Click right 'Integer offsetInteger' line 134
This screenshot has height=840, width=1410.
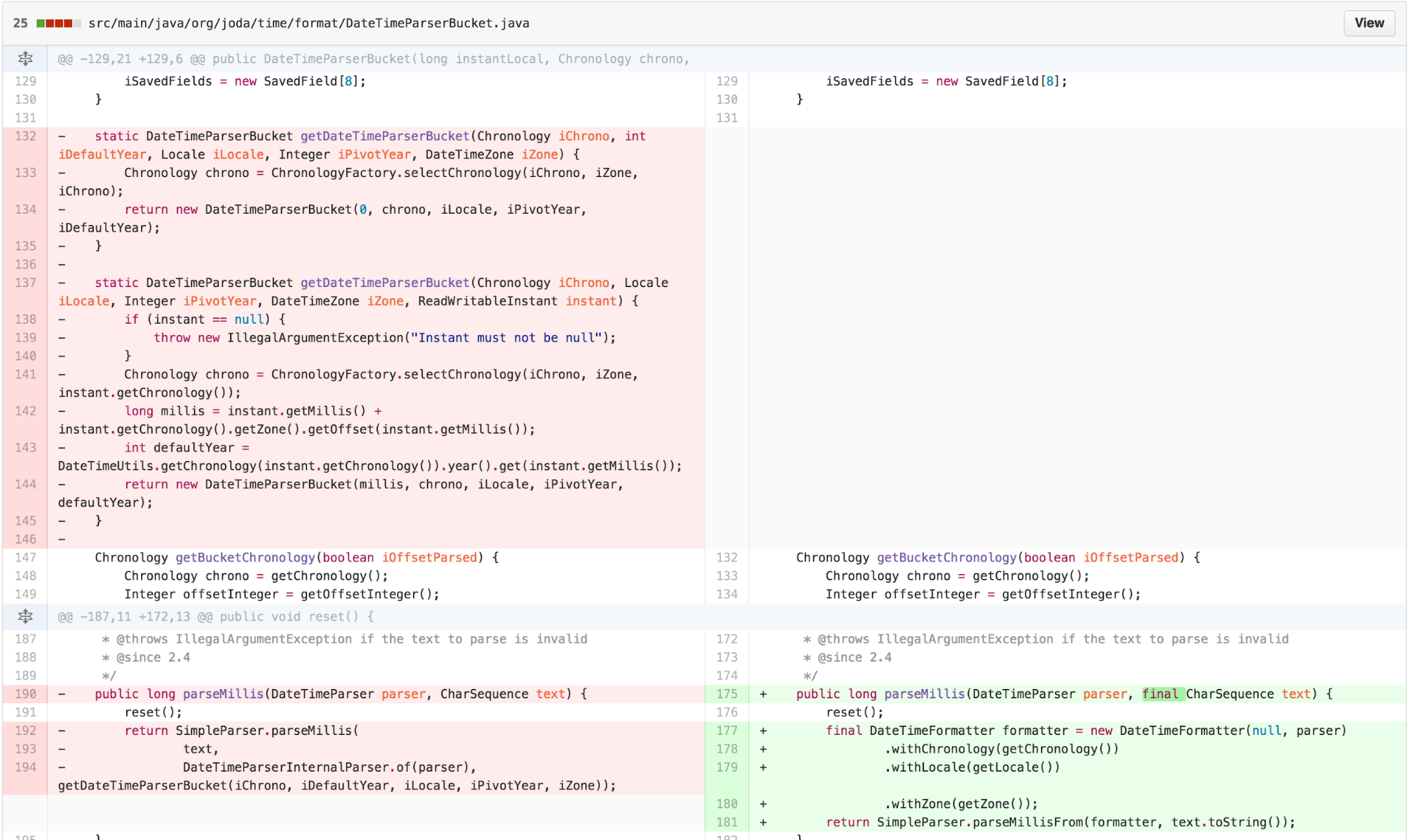pos(983,595)
